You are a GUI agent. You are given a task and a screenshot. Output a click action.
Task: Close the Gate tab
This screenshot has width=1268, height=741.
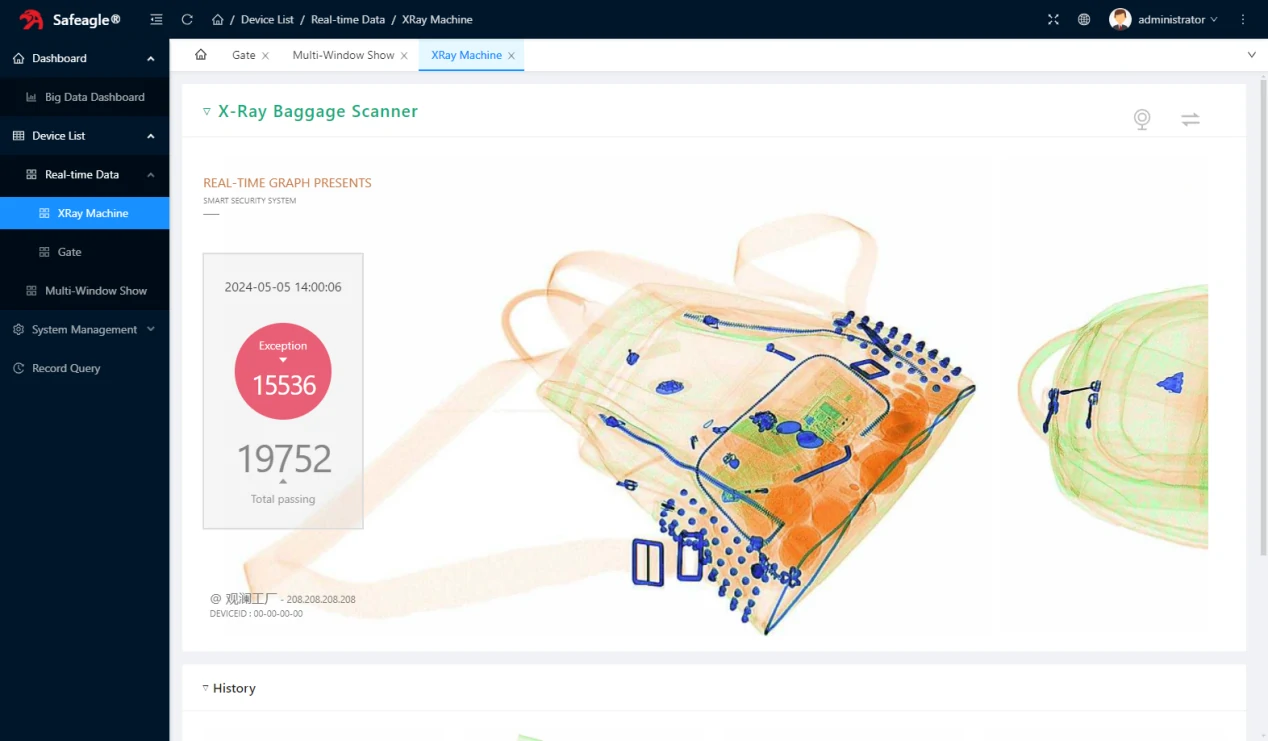pos(265,56)
